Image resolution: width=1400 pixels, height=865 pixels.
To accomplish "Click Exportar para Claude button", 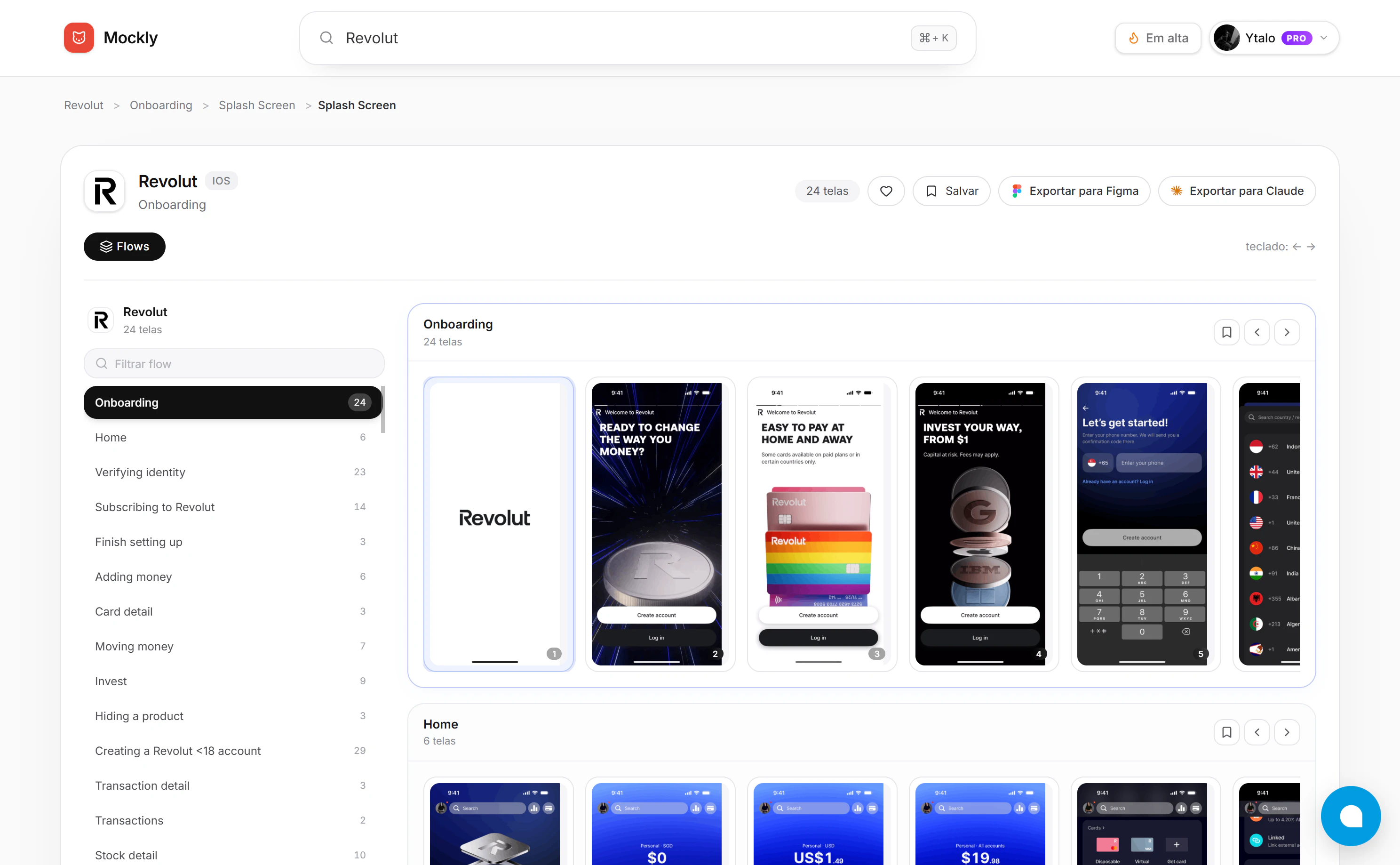I will coord(1236,191).
